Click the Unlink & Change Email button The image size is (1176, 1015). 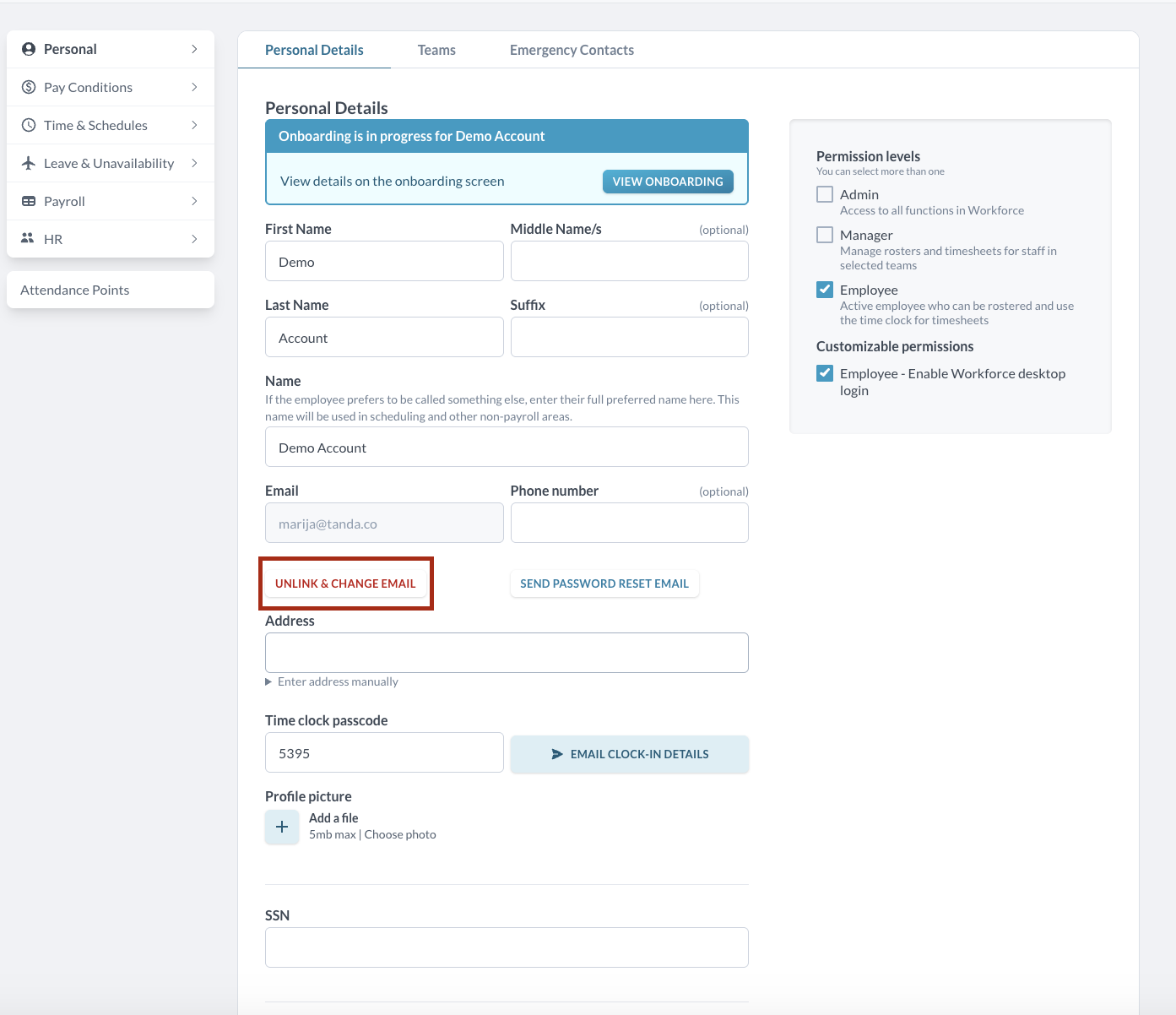coord(345,583)
